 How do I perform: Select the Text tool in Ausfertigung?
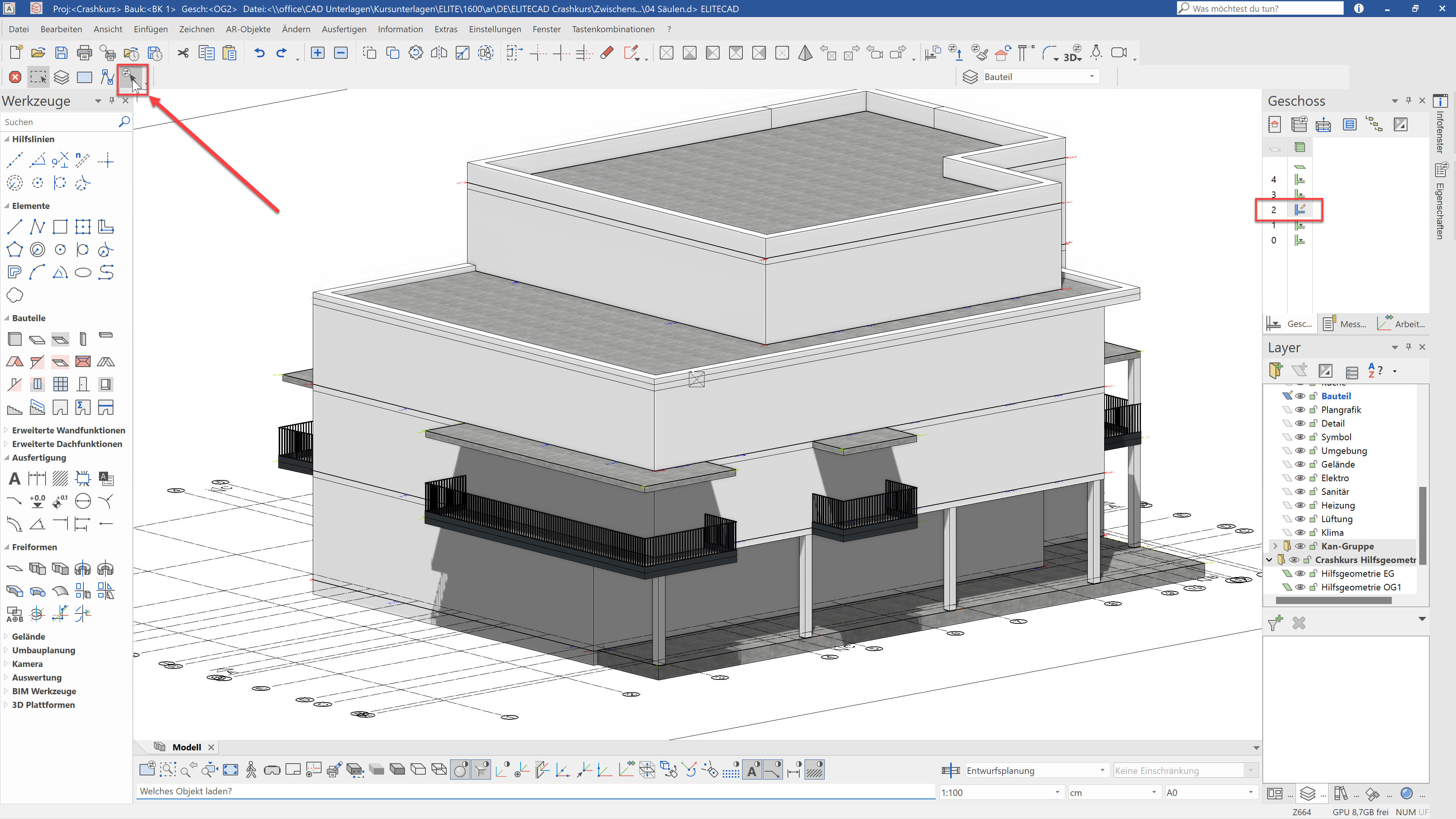(x=15, y=479)
